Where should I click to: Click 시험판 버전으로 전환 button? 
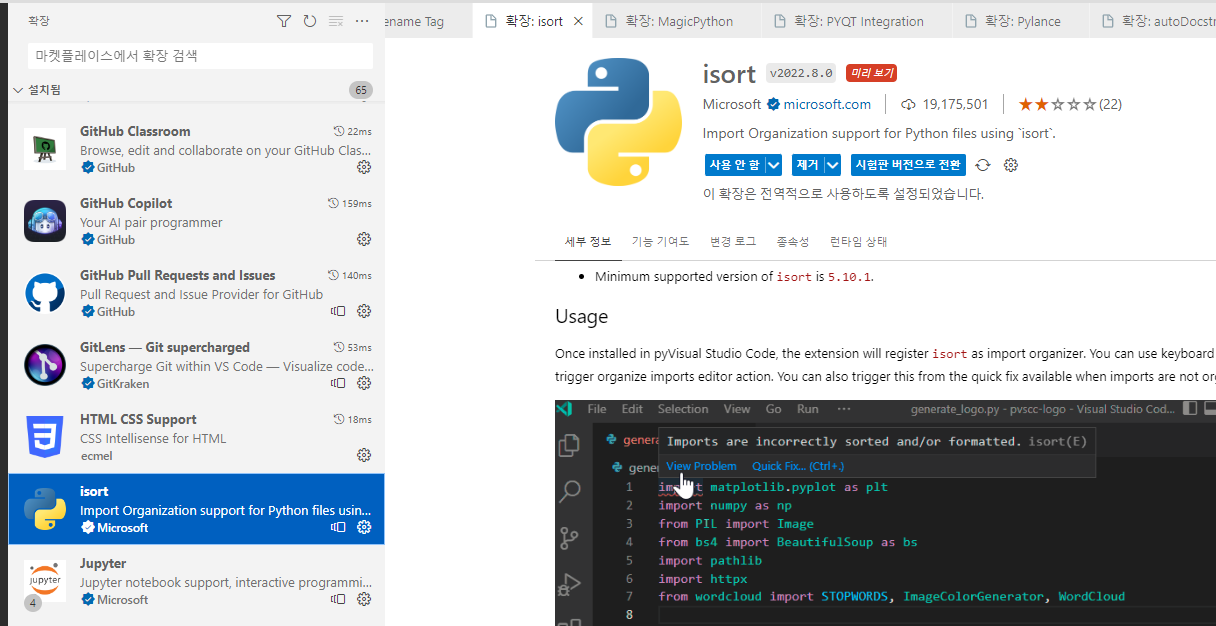pyautogui.click(x=908, y=165)
